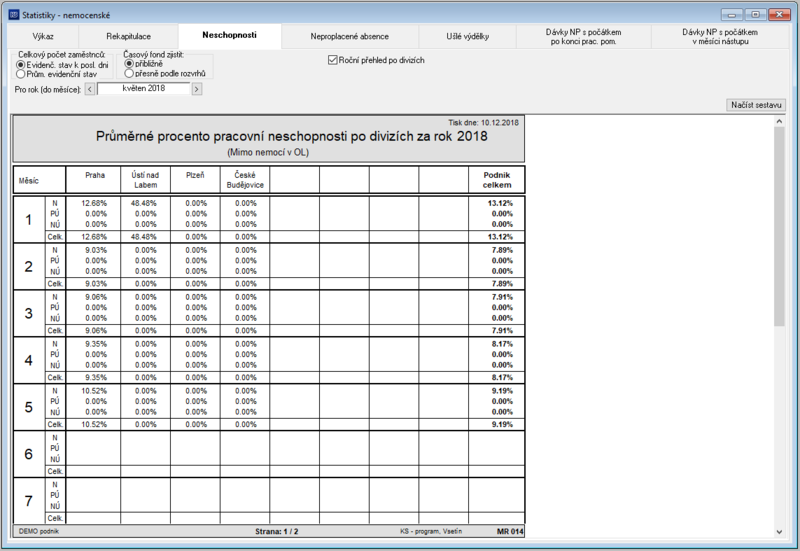
Task: Click the bold 13.12% total in month 1 N row
Action: [x=500, y=203]
